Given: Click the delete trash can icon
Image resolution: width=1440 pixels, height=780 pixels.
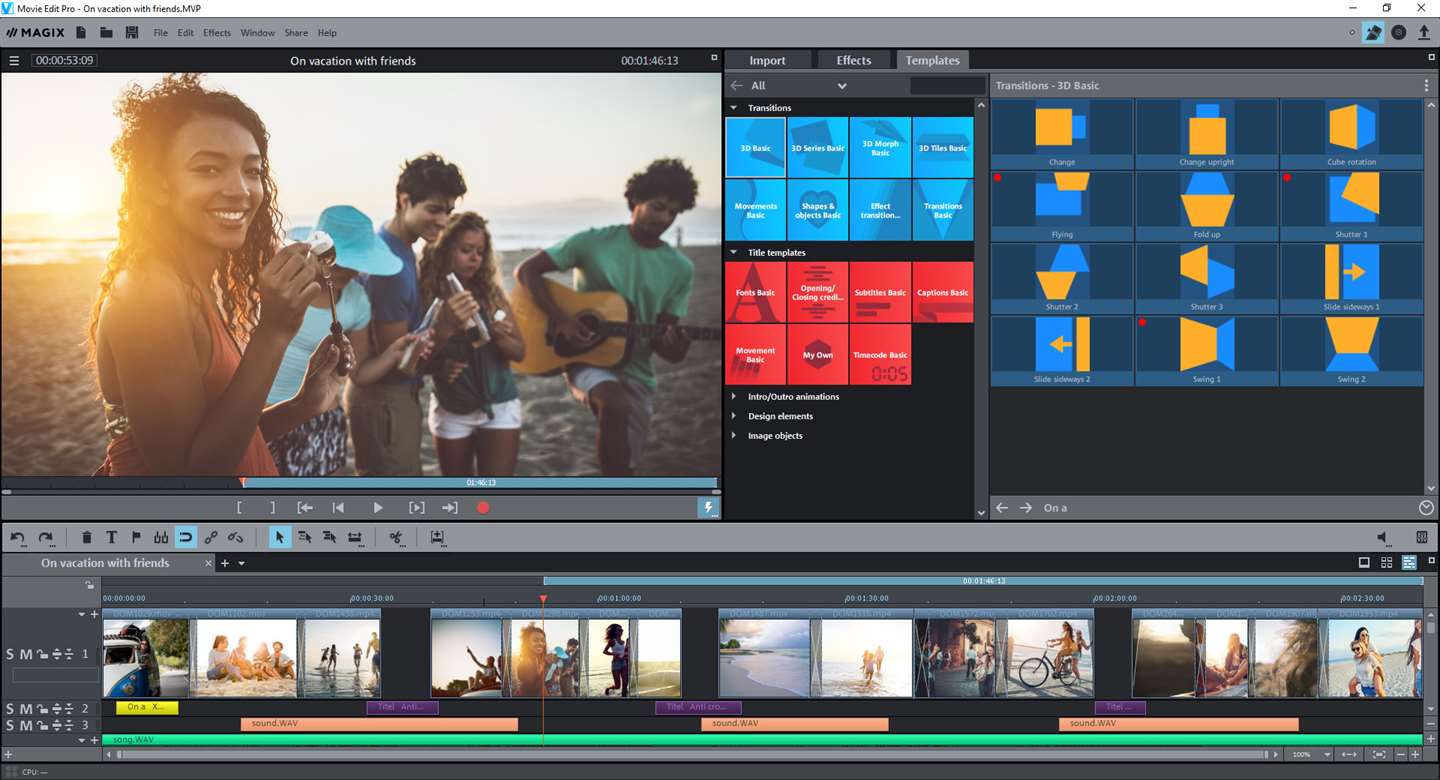Looking at the screenshot, I should [x=87, y=537].
